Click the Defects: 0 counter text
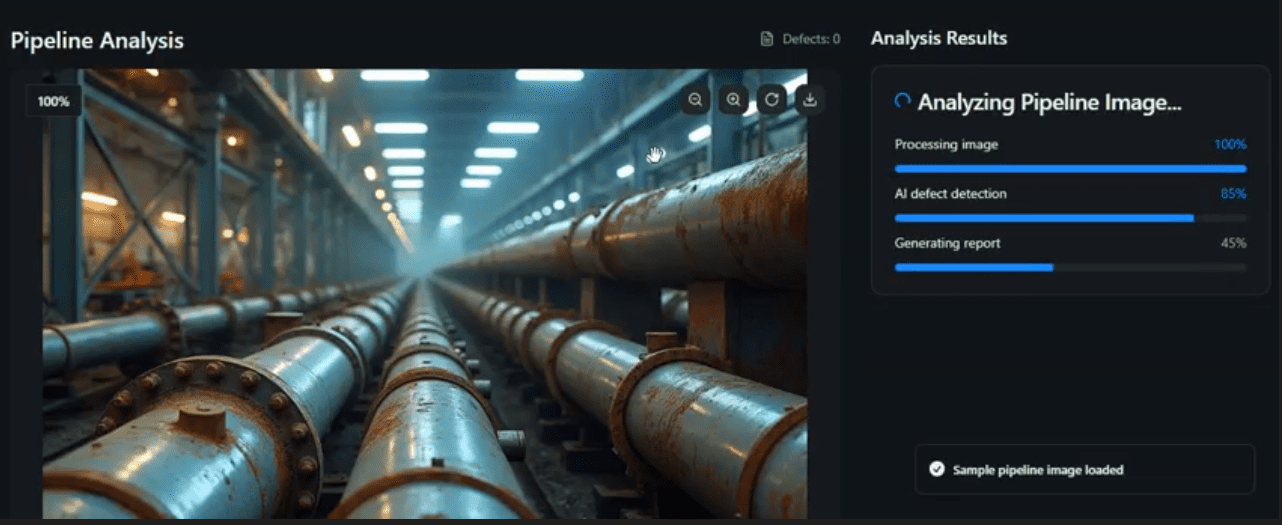Viewport: 1282px width, 525px height. coord(811,40)
